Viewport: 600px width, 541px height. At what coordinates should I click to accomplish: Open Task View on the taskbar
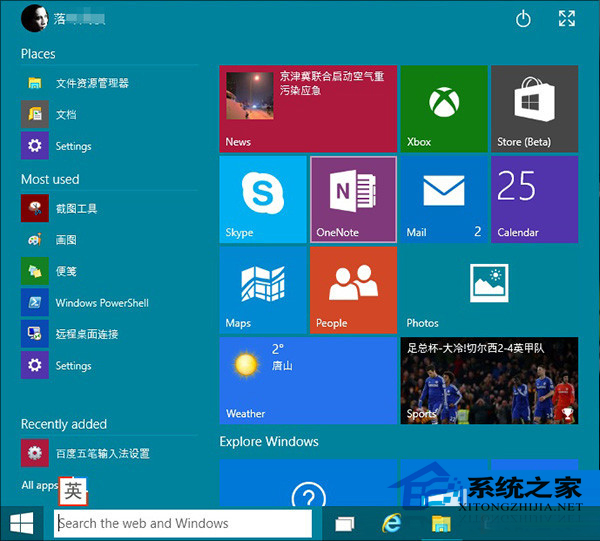click(x=345, y=524)
